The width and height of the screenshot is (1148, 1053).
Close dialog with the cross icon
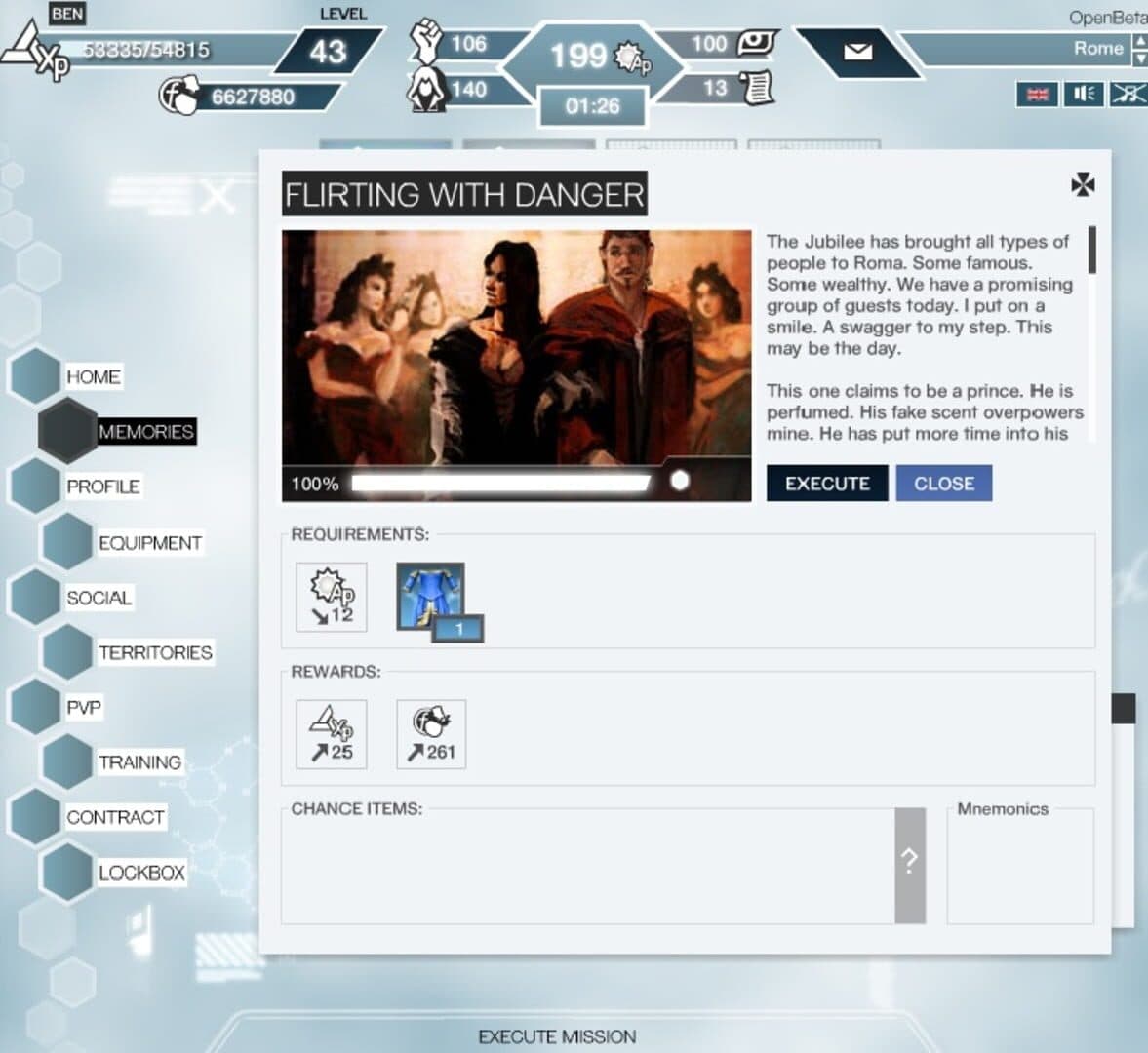[1082, 184]
